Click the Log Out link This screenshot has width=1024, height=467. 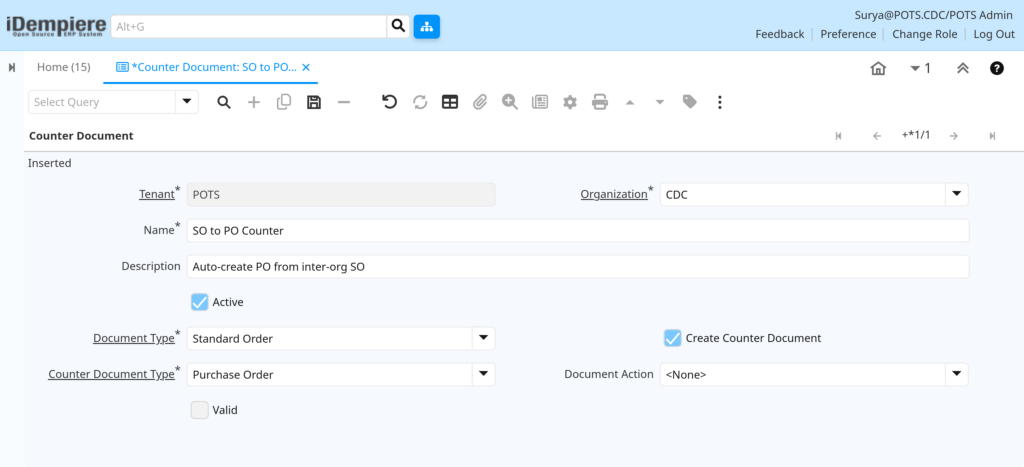[x=994, y=34]
